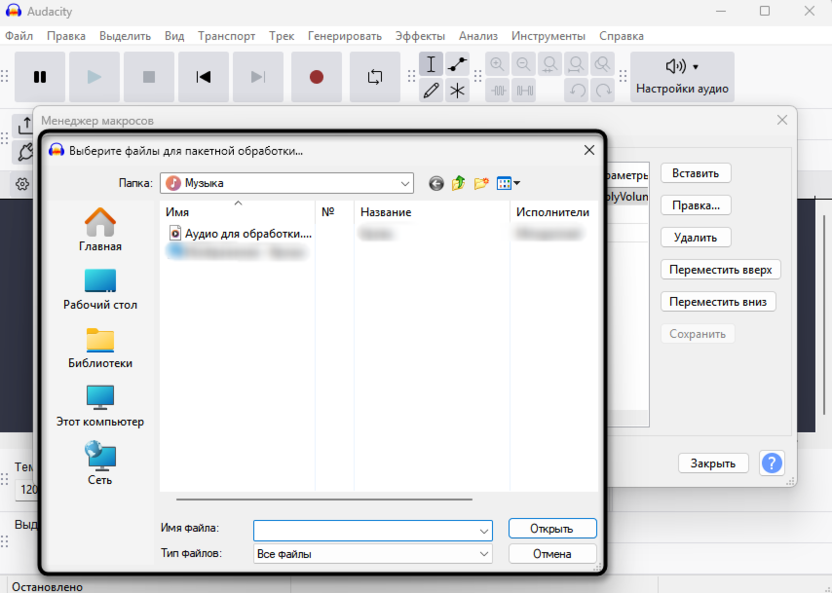Click the Zoom toggle icon
This screenshot has height=593, width=832.
(602, 64)
